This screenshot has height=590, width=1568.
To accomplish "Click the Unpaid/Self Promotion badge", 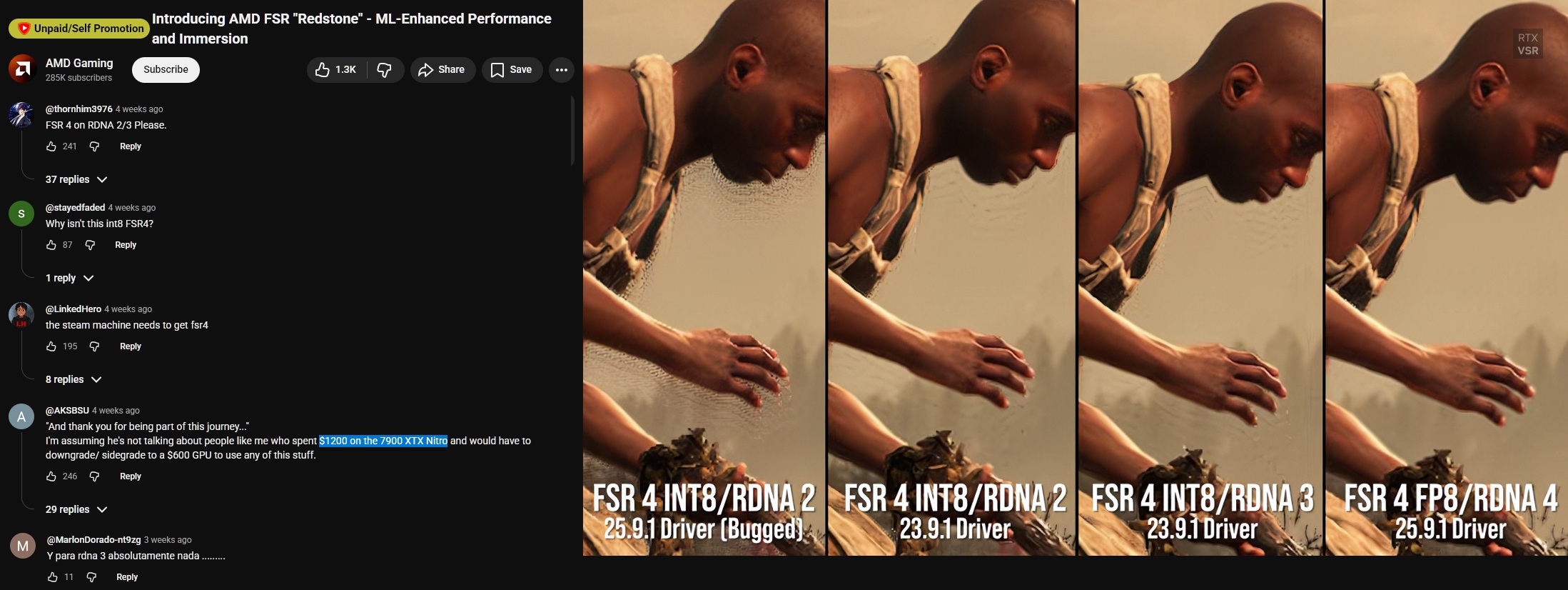I will point(79,29).
